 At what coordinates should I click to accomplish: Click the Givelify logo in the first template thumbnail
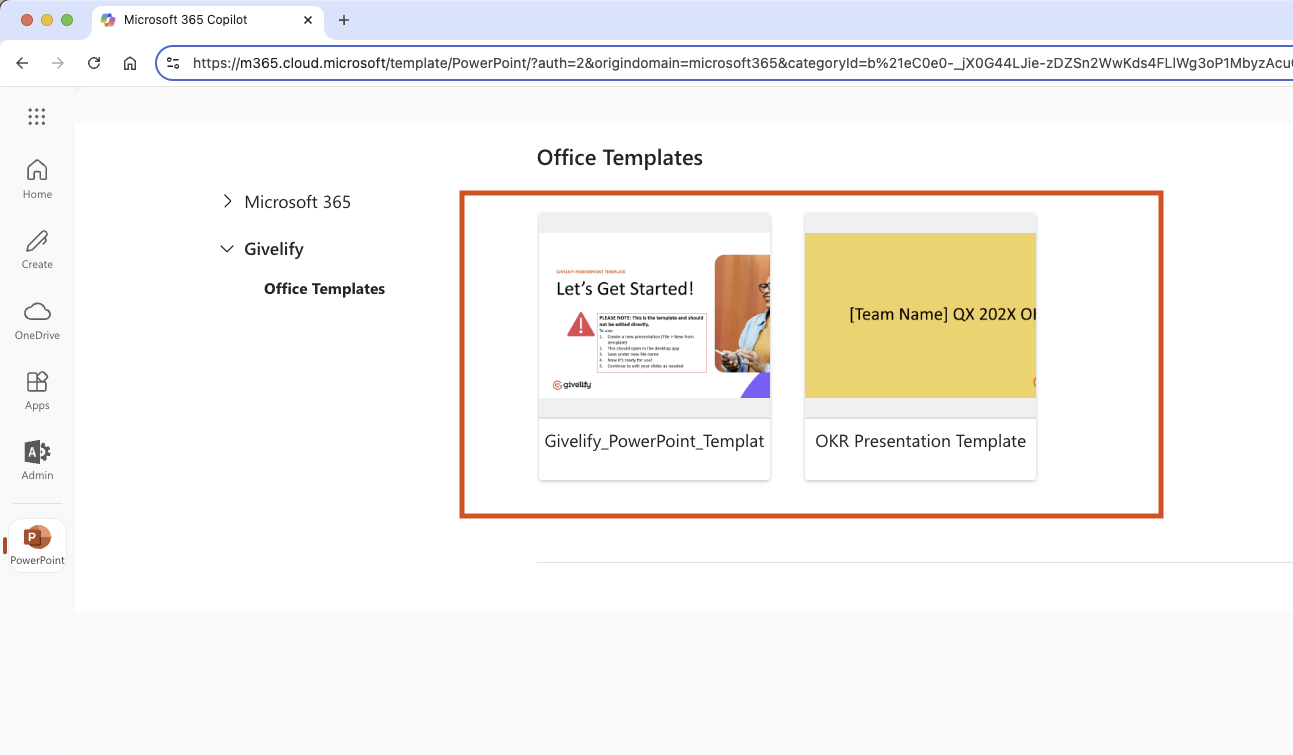[x=572, y=384]
